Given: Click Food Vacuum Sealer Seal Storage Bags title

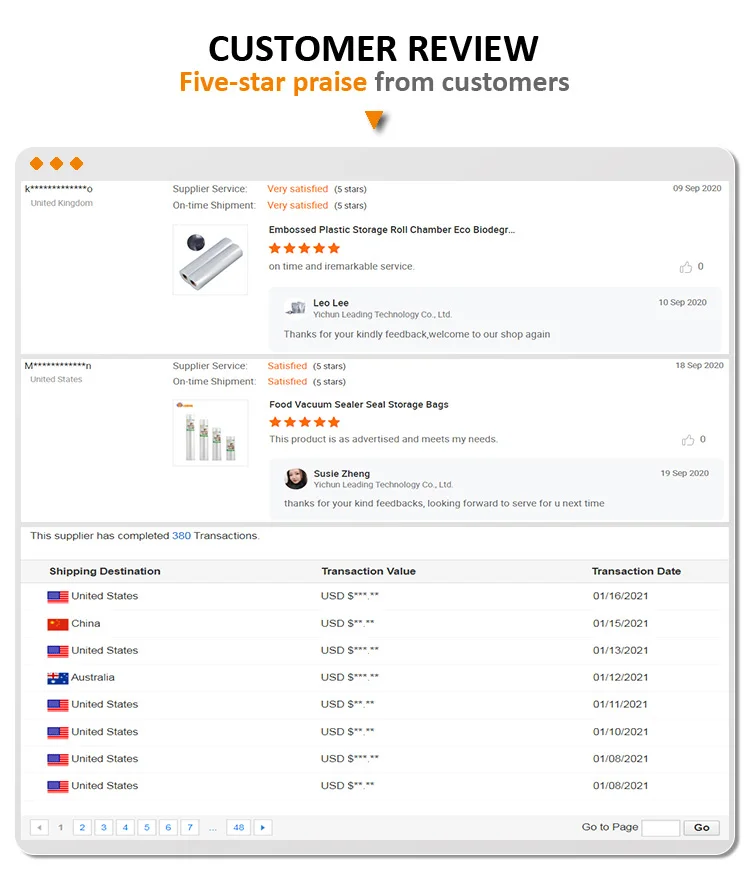Looking at the screenshot, I should tap(359, 405).
